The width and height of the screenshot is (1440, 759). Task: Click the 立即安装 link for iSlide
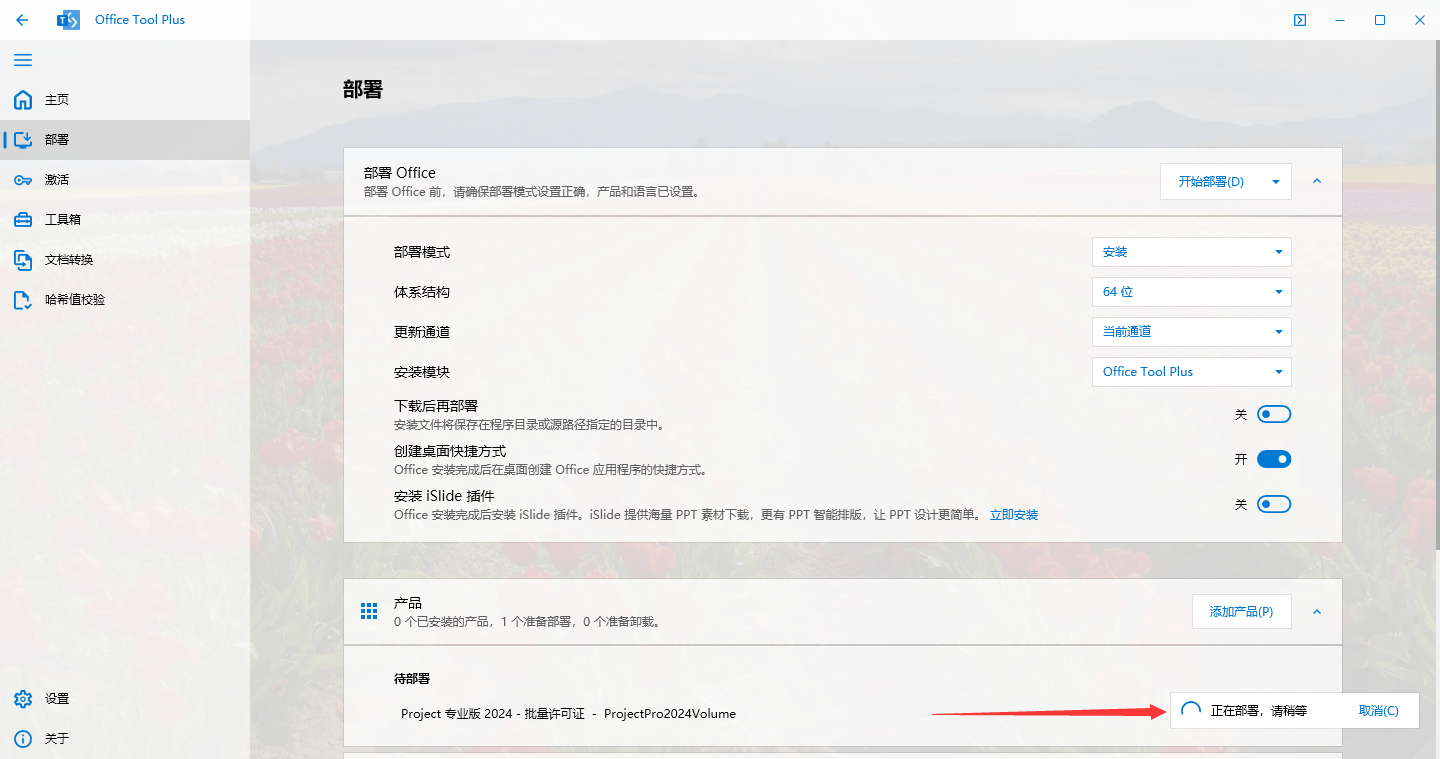pyautogui.click(x=1013, y=514)
